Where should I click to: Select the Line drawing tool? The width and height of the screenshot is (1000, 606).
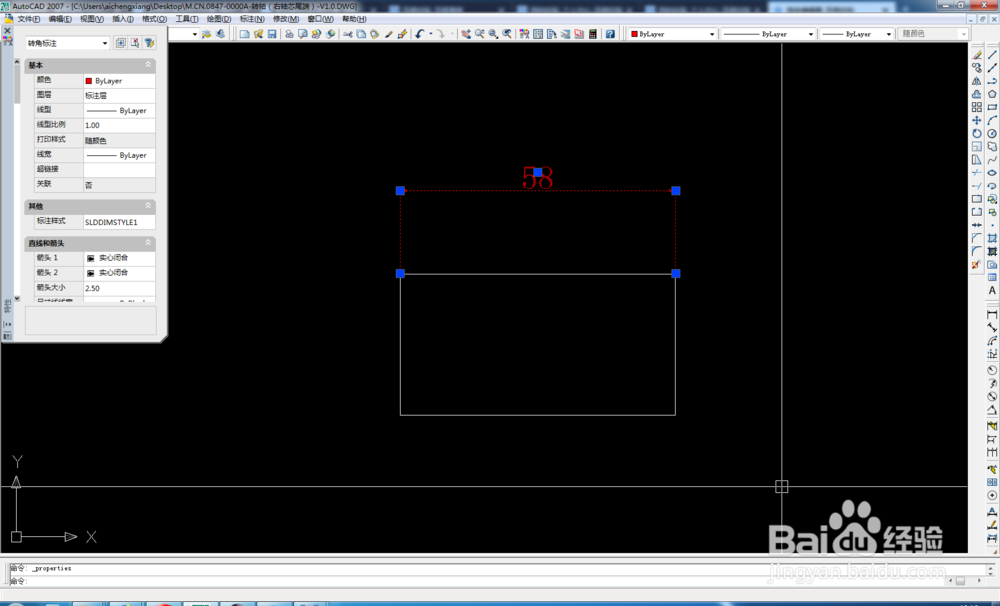pos(992,55)
